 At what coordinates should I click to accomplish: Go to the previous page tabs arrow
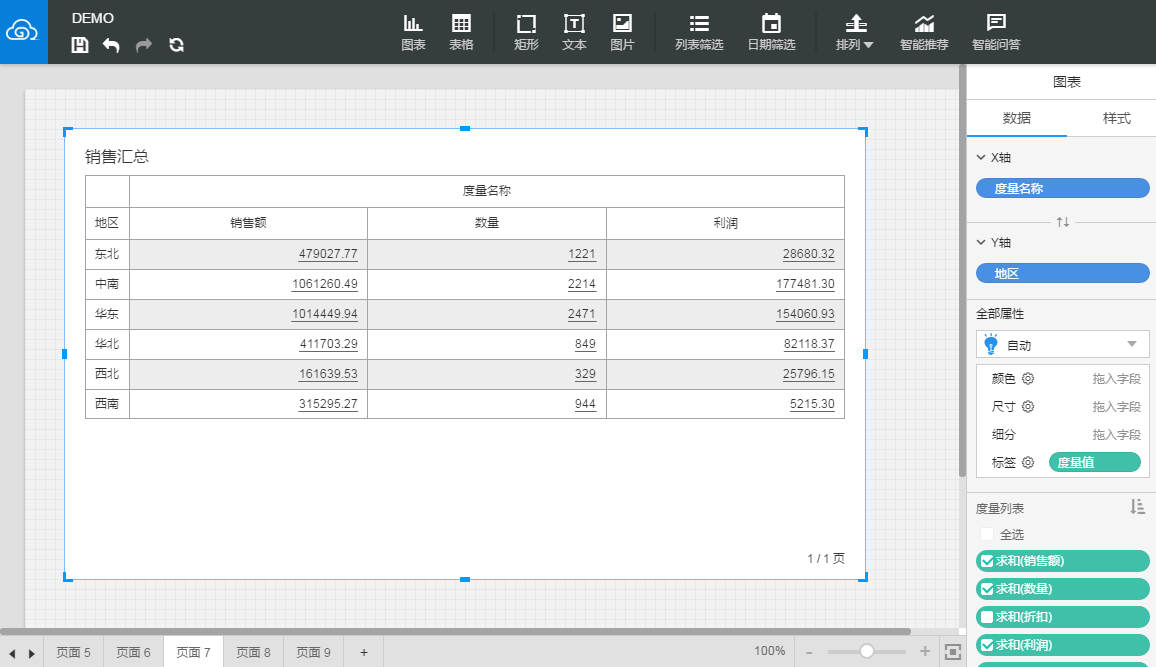coord(12,653)
